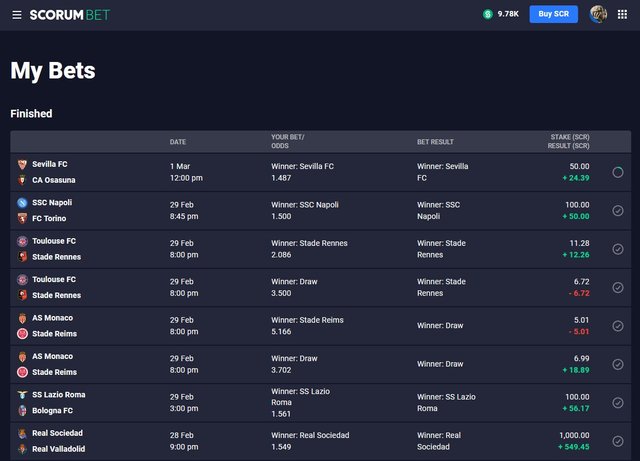Click the Sevilla FC team crest
This screenshot has height=461, width=640.
point(22,165)
